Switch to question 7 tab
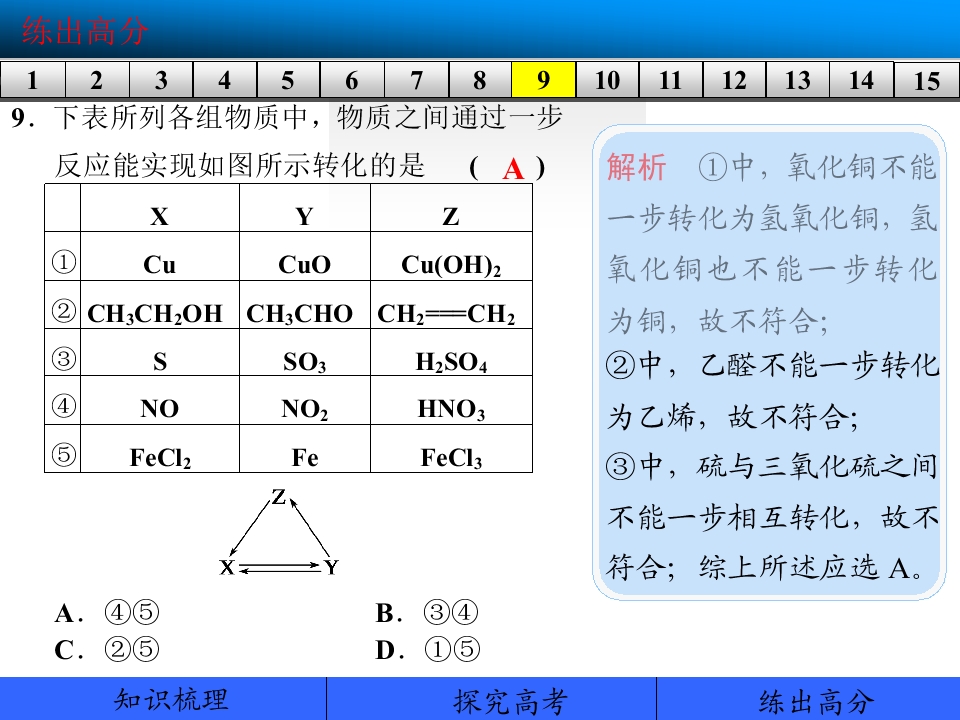The image size is (960, 720). pyautogui.click(x=416, y=80)
